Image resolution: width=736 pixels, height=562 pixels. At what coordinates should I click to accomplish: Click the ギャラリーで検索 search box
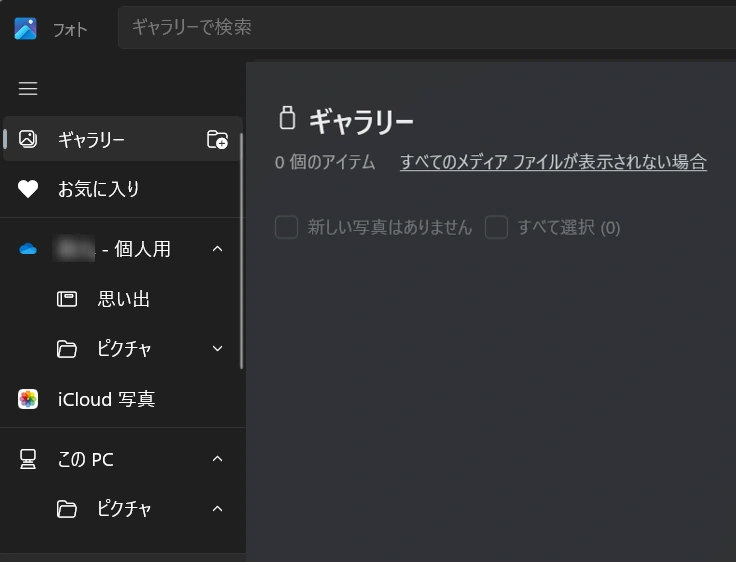click(420, 28)
